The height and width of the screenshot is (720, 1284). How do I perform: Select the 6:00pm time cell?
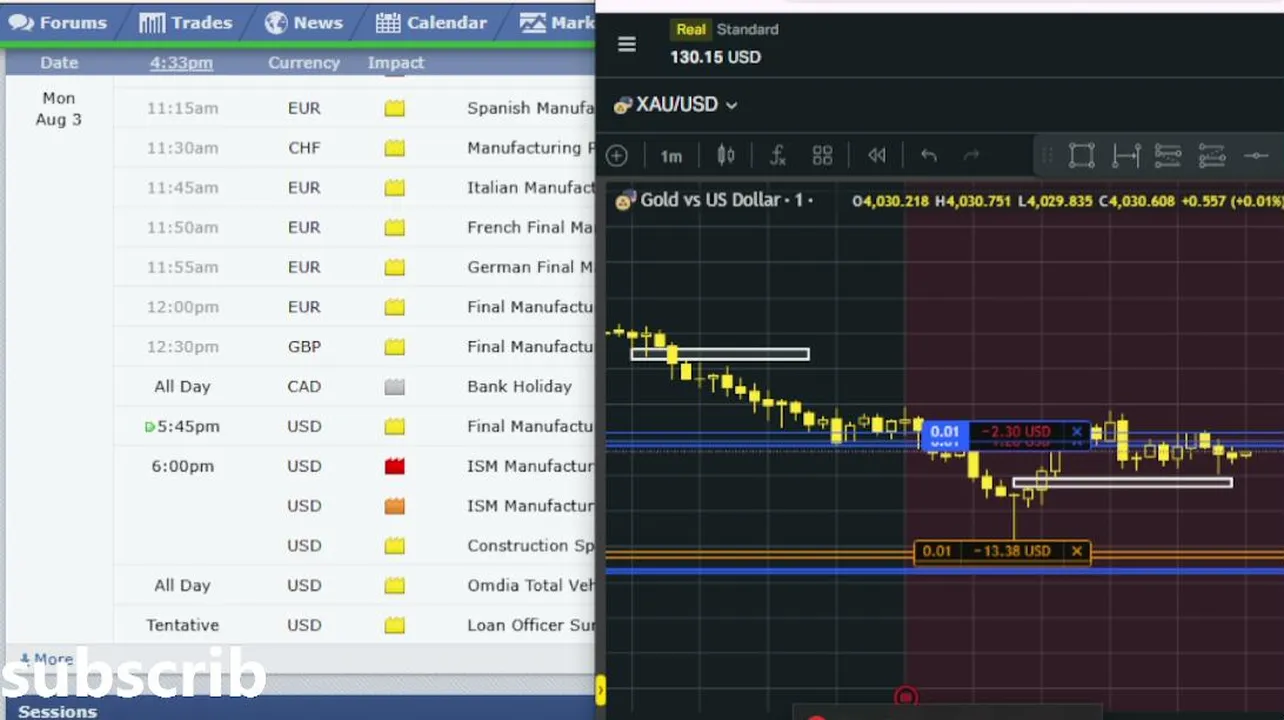pos(182,466)
